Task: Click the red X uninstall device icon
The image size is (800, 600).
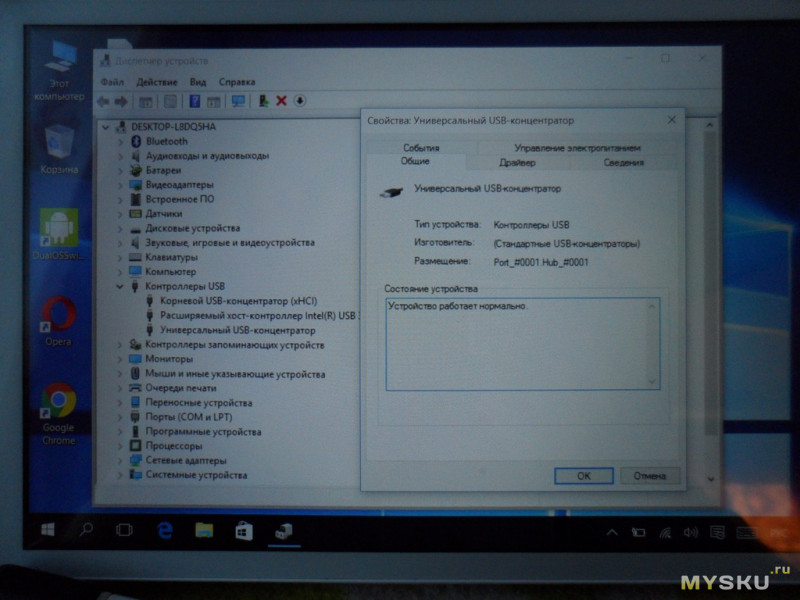Action: pos(281,101)
